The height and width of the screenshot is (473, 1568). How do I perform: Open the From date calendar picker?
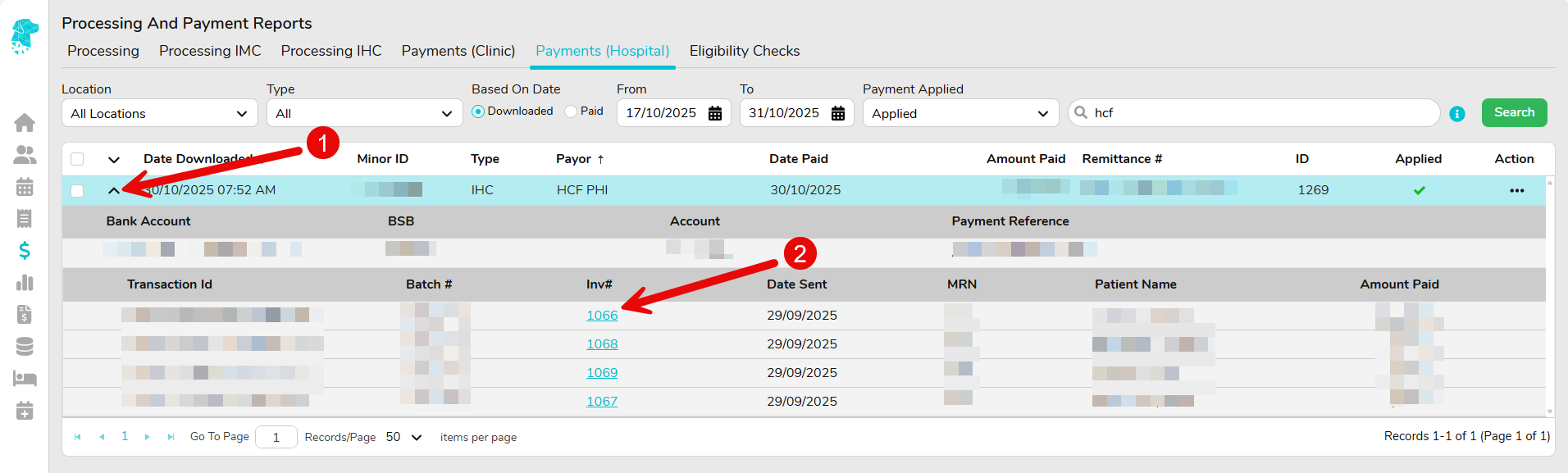[715, 113]
